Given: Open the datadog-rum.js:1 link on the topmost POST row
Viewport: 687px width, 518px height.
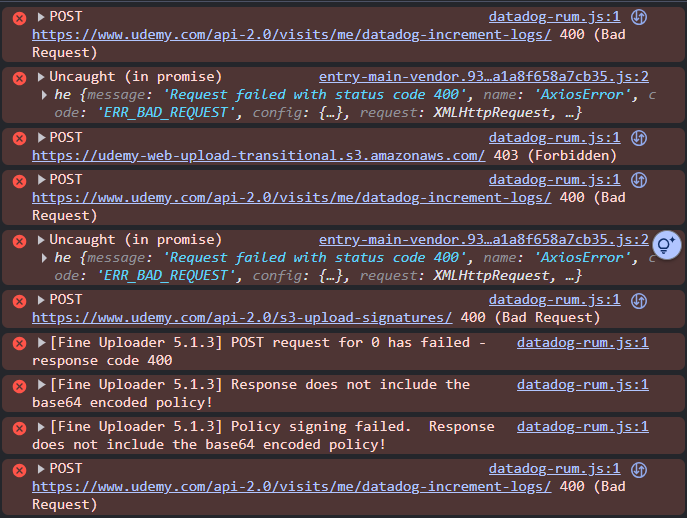Looking at the screenshot, I should click(555, 17).
